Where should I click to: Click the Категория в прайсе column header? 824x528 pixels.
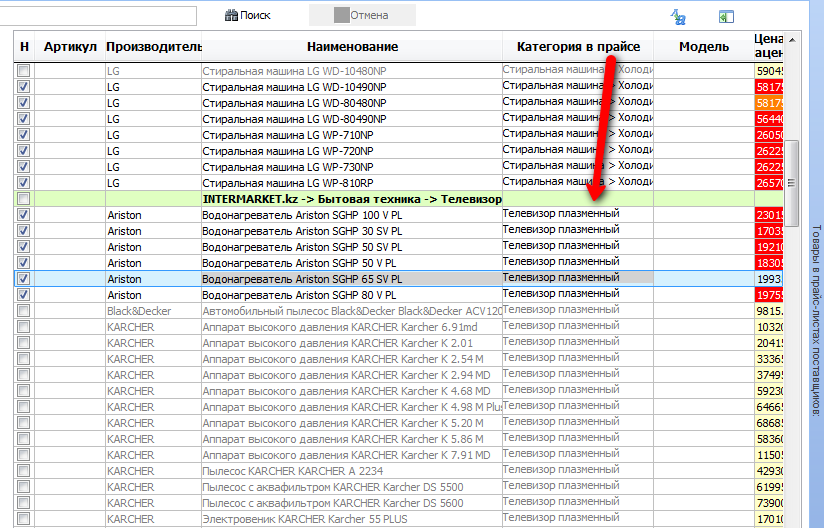pyautogui.click(x=578, y=47)
